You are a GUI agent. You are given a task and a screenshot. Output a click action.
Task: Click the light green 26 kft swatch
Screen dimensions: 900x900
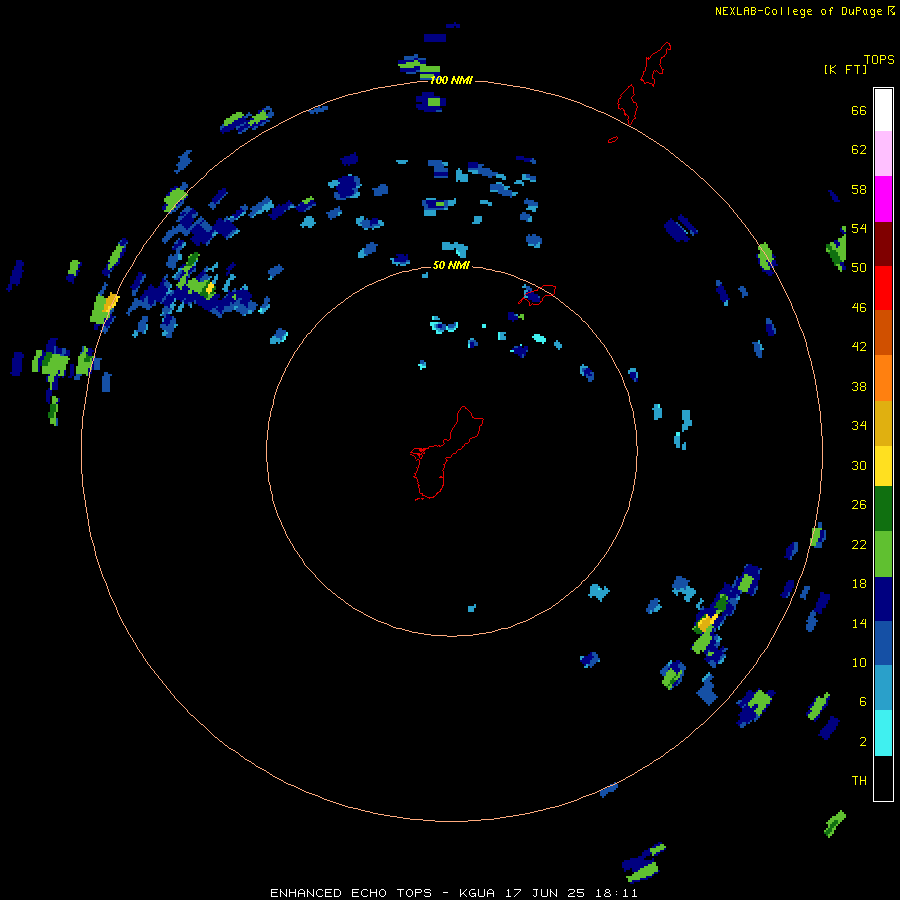coord(883,554)
